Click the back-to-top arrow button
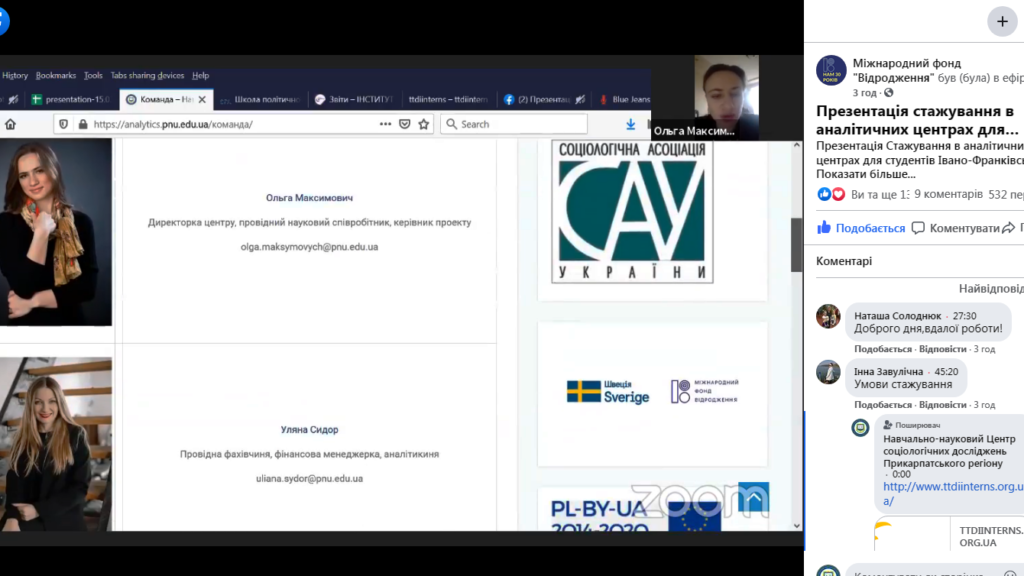 pos(753,497)
